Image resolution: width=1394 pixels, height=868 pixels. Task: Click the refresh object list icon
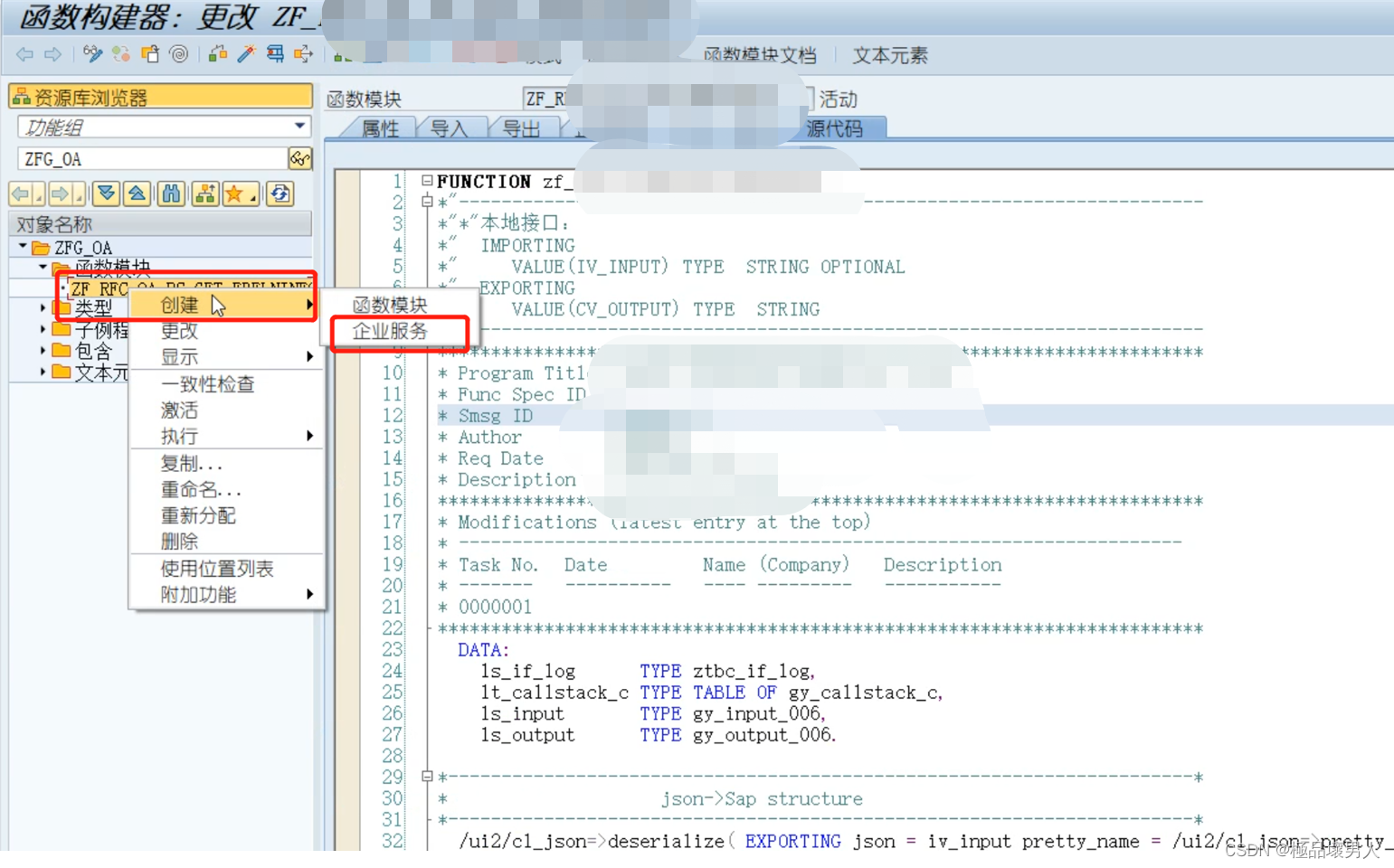coord(279,193)
